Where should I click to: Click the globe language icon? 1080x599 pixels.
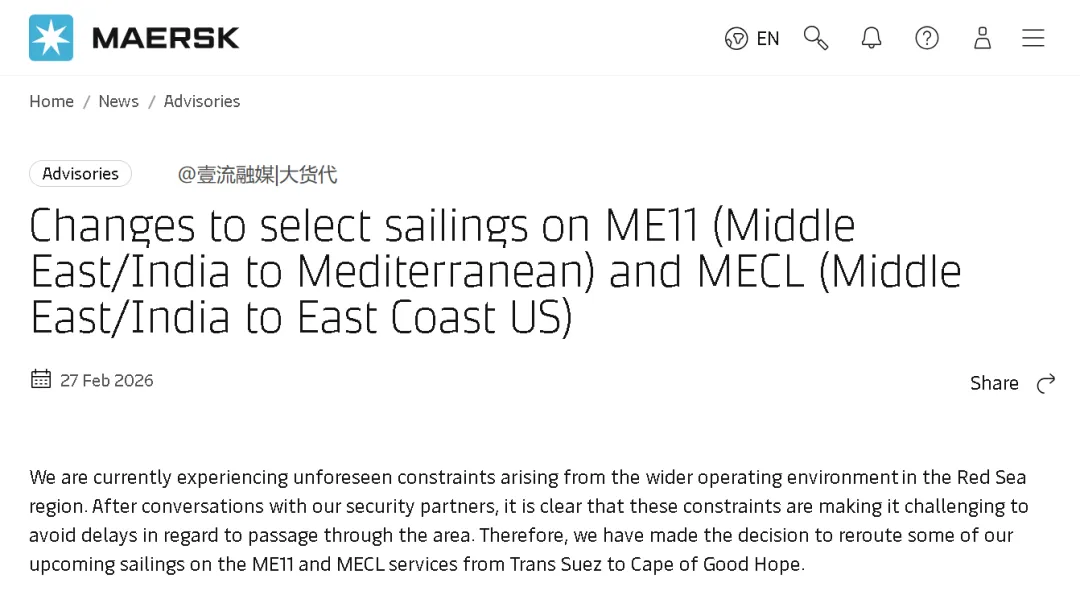click(x=736, y=39)
